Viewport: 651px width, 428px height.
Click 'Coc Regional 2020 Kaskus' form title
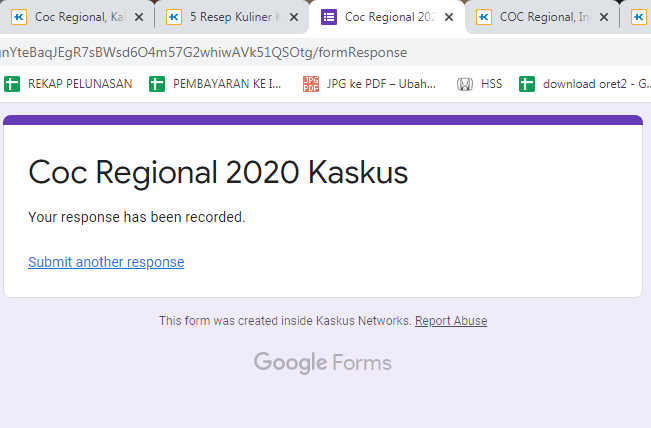[x=218, y=173]
